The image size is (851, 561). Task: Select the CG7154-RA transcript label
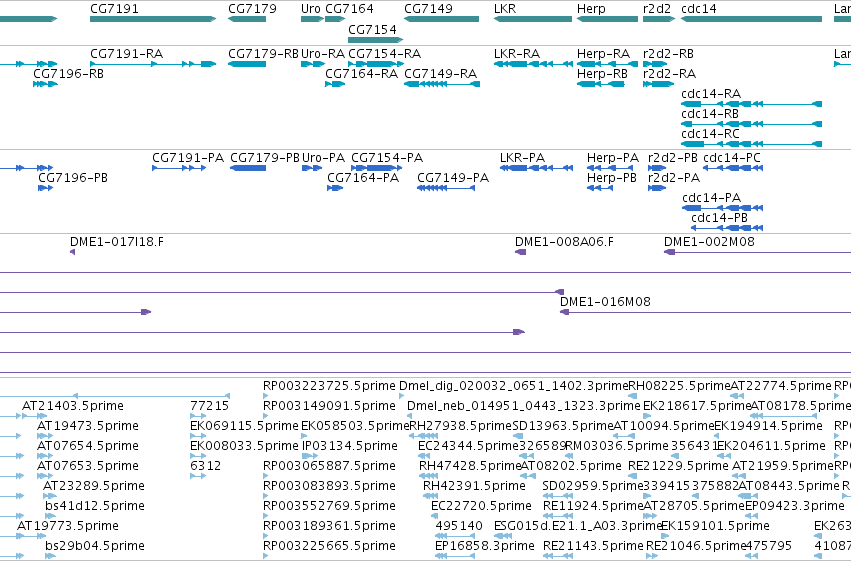[385, 54]
